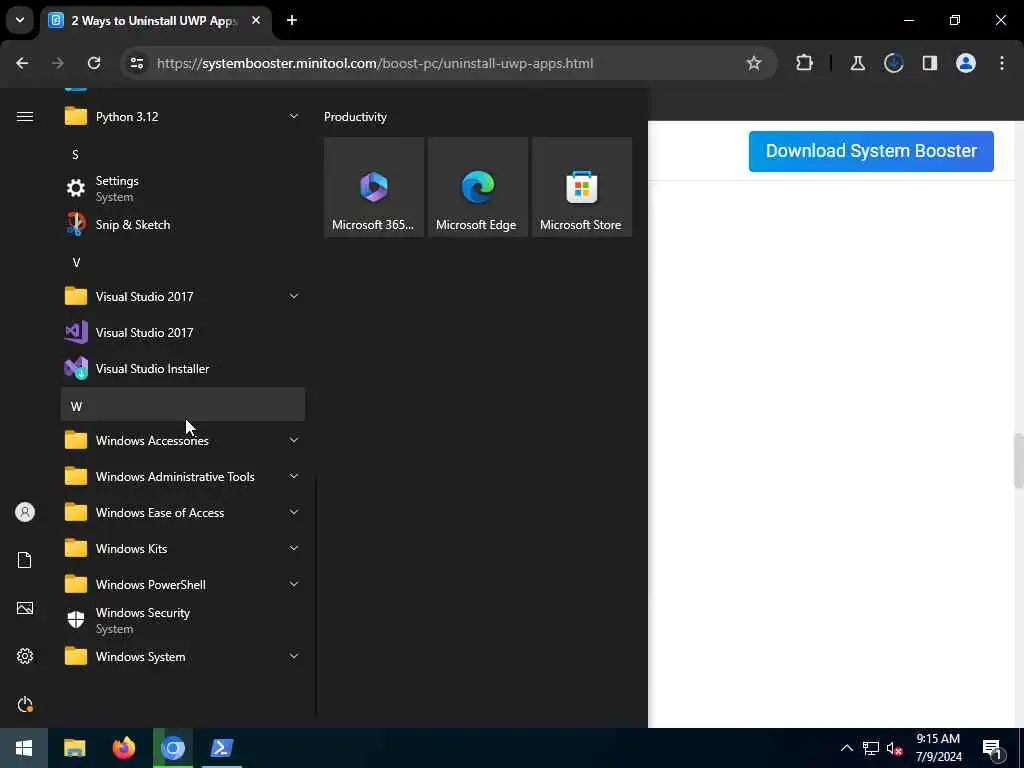Close the Uninstall UWP Apps tab
1024x768 pixels.
click(x=256, y=21)
